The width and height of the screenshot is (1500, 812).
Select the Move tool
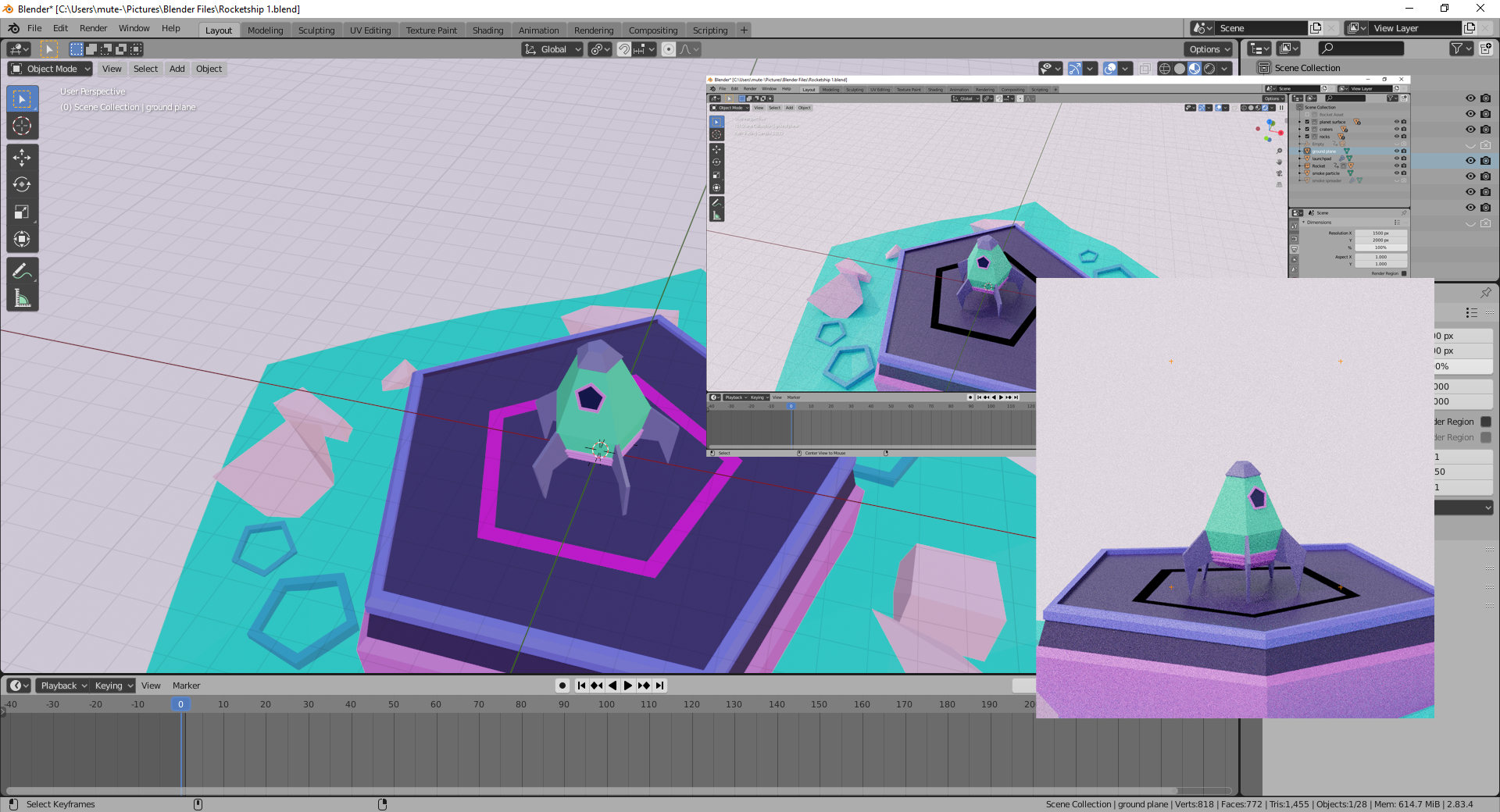pyautogui.click(x=22, y=157)
